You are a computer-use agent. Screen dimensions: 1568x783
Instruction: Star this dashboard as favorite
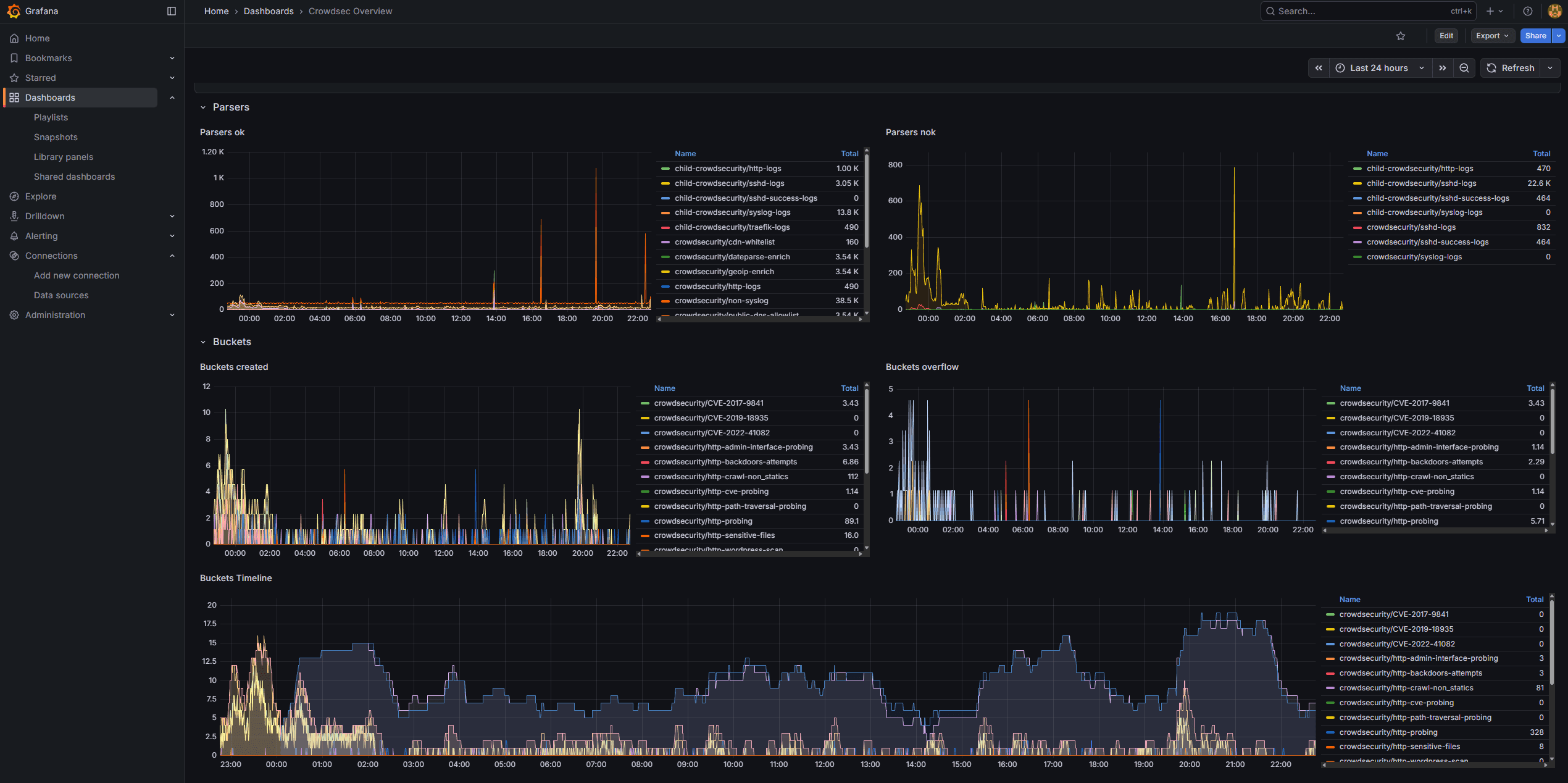tap(1400, 35)
